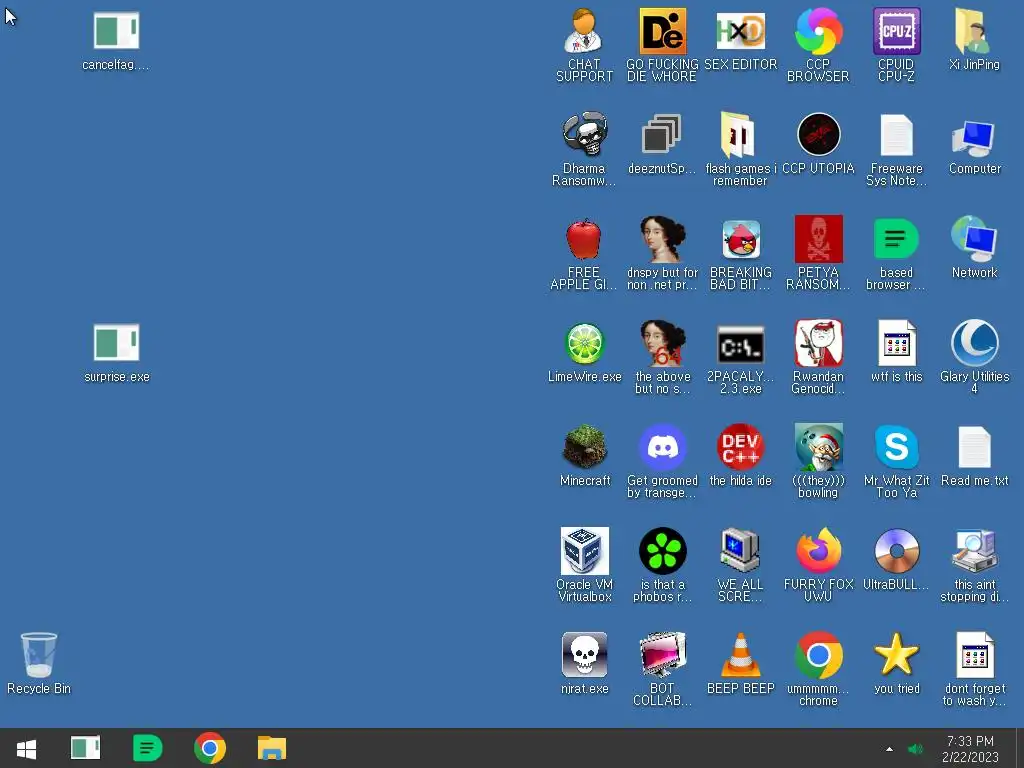Viewport: 1024px width, 768px height.
Task: Open the dont forget to wash y... file
Action: tap(974, 655)
